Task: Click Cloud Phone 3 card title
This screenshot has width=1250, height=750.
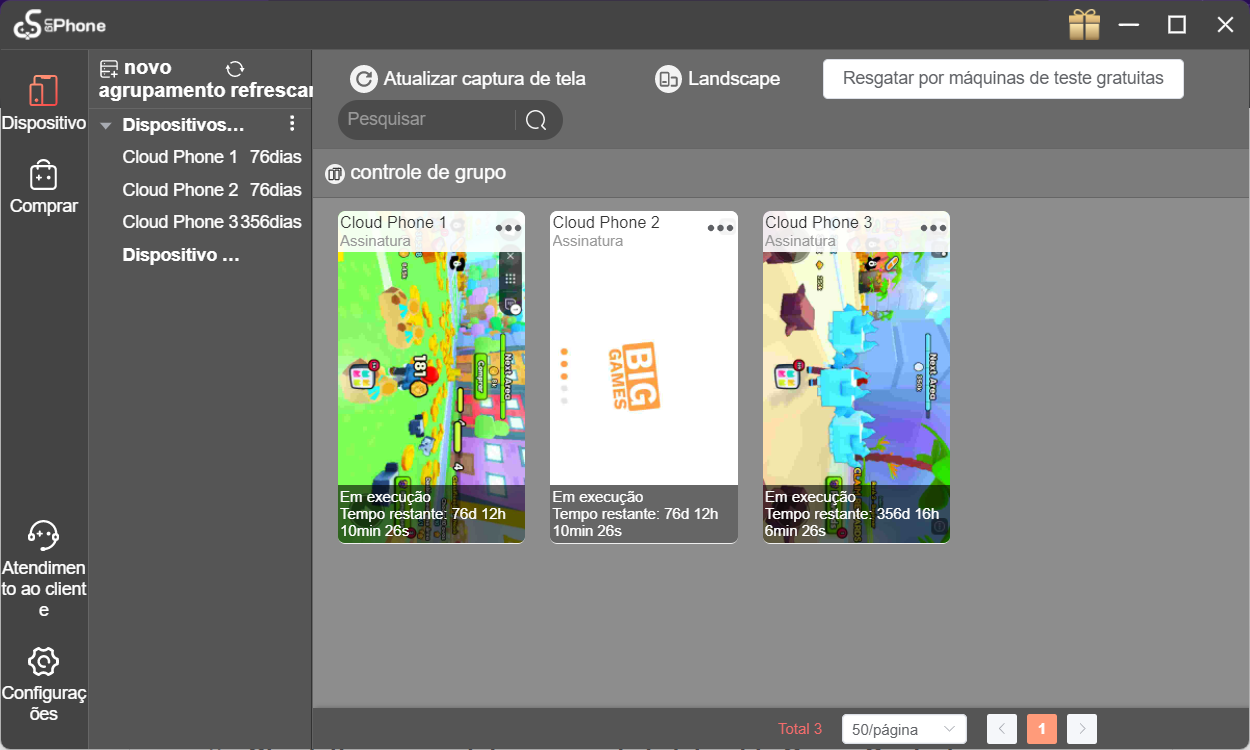Action: tap(819, 222)
